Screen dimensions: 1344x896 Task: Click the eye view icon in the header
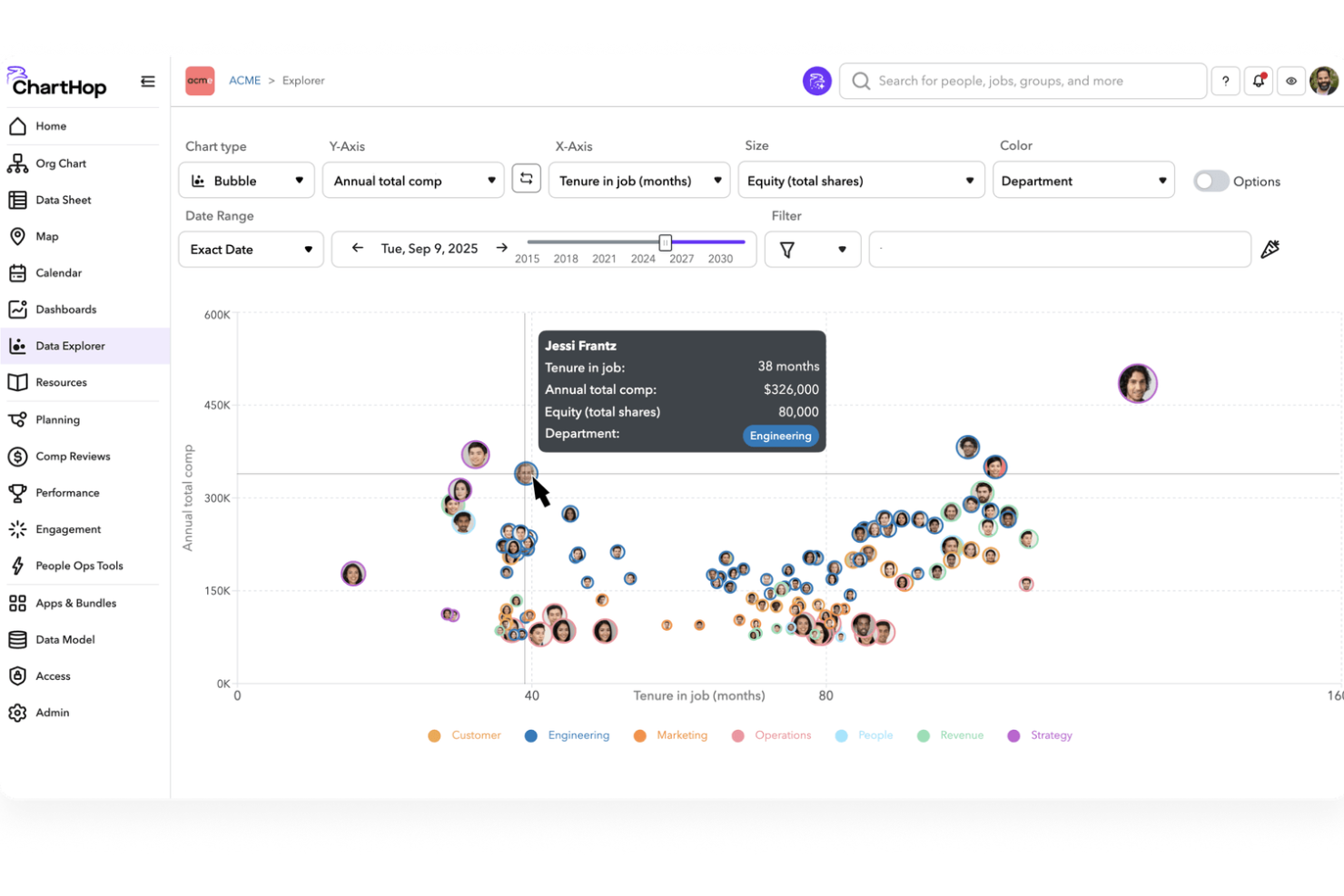[x=1291, y=81]
